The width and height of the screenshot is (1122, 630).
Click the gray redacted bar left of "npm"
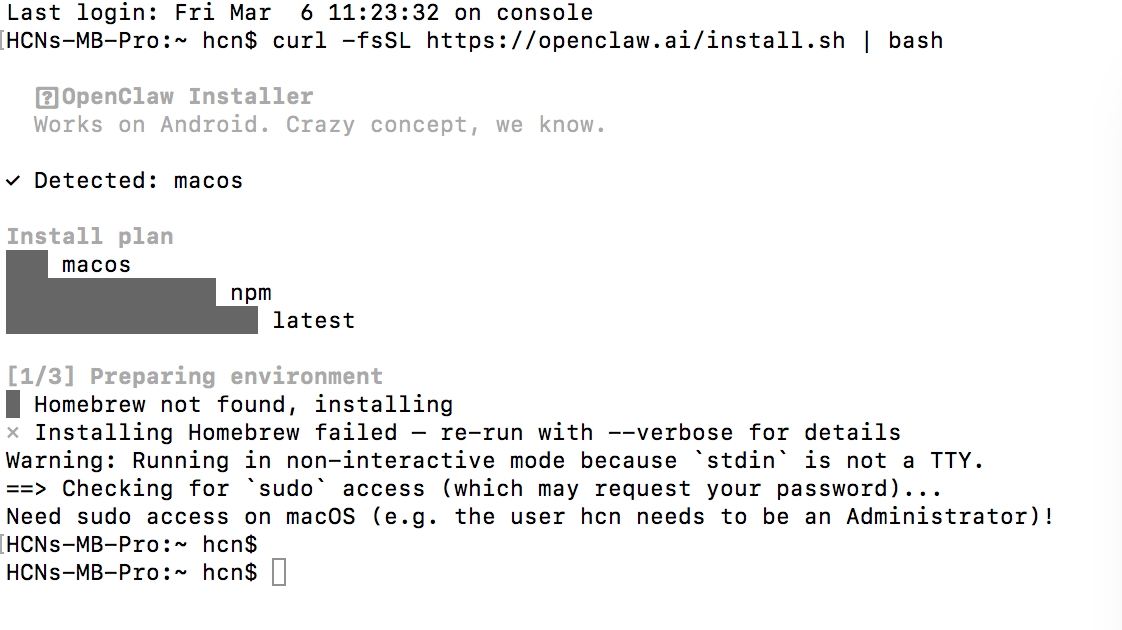click(111, 293)
